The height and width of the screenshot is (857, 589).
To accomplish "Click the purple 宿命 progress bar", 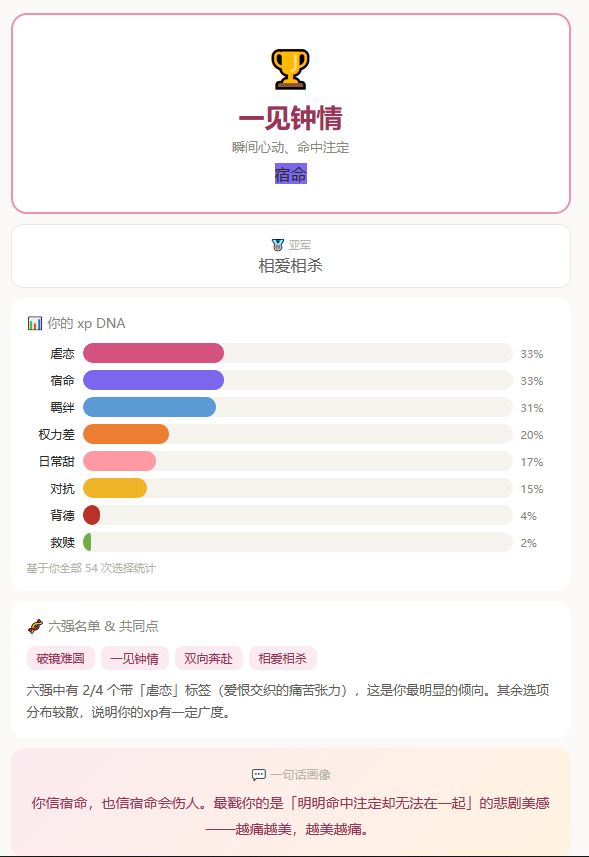I will coord(154,380).
